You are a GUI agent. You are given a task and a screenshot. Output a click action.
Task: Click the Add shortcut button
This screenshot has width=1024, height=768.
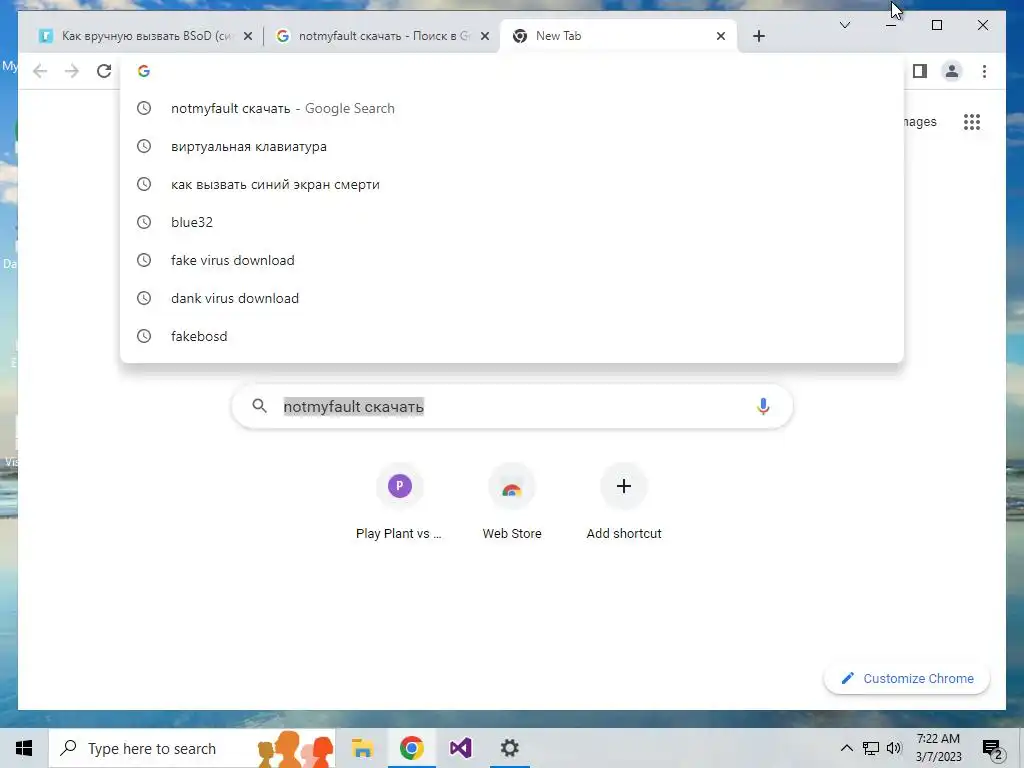[x=624, y=503]
